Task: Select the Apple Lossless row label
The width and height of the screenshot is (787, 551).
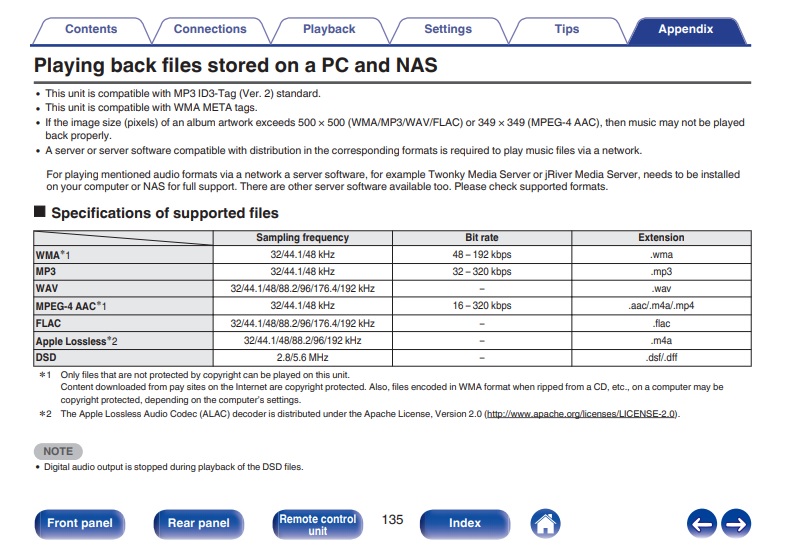Action: 123,341
